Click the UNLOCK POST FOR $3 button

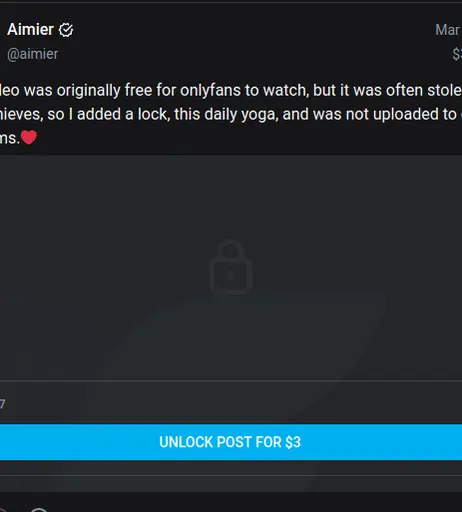[231, 442]
